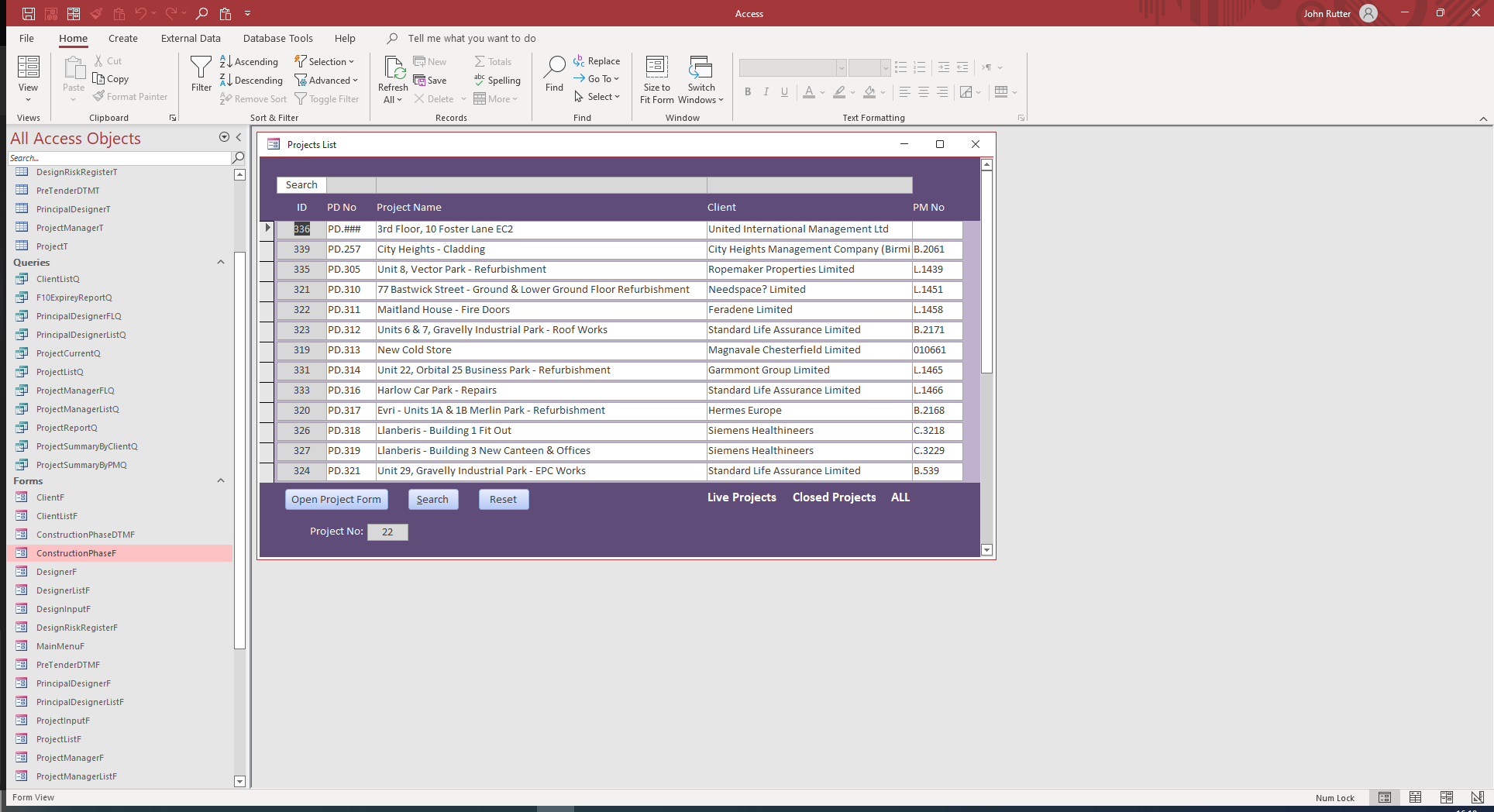
Task: Click the Replace icon
Action: [x=579, y=60]
